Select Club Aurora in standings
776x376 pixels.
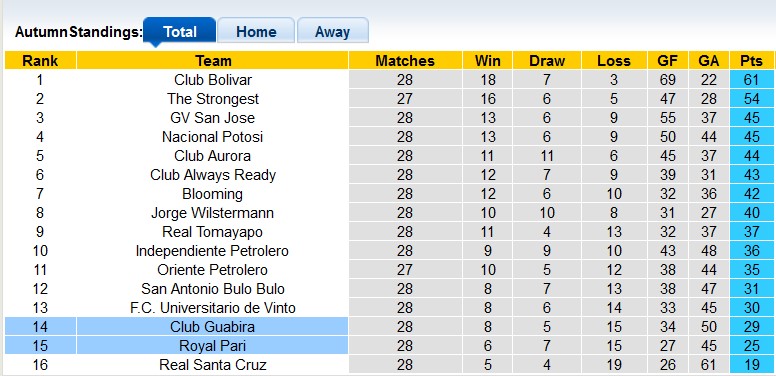tap(213, 156)
